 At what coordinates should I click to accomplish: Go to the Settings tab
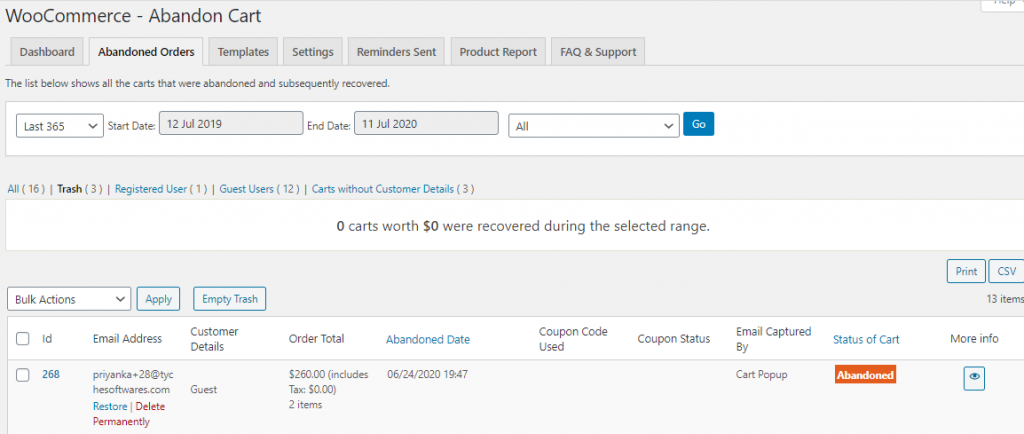[313, 52]
